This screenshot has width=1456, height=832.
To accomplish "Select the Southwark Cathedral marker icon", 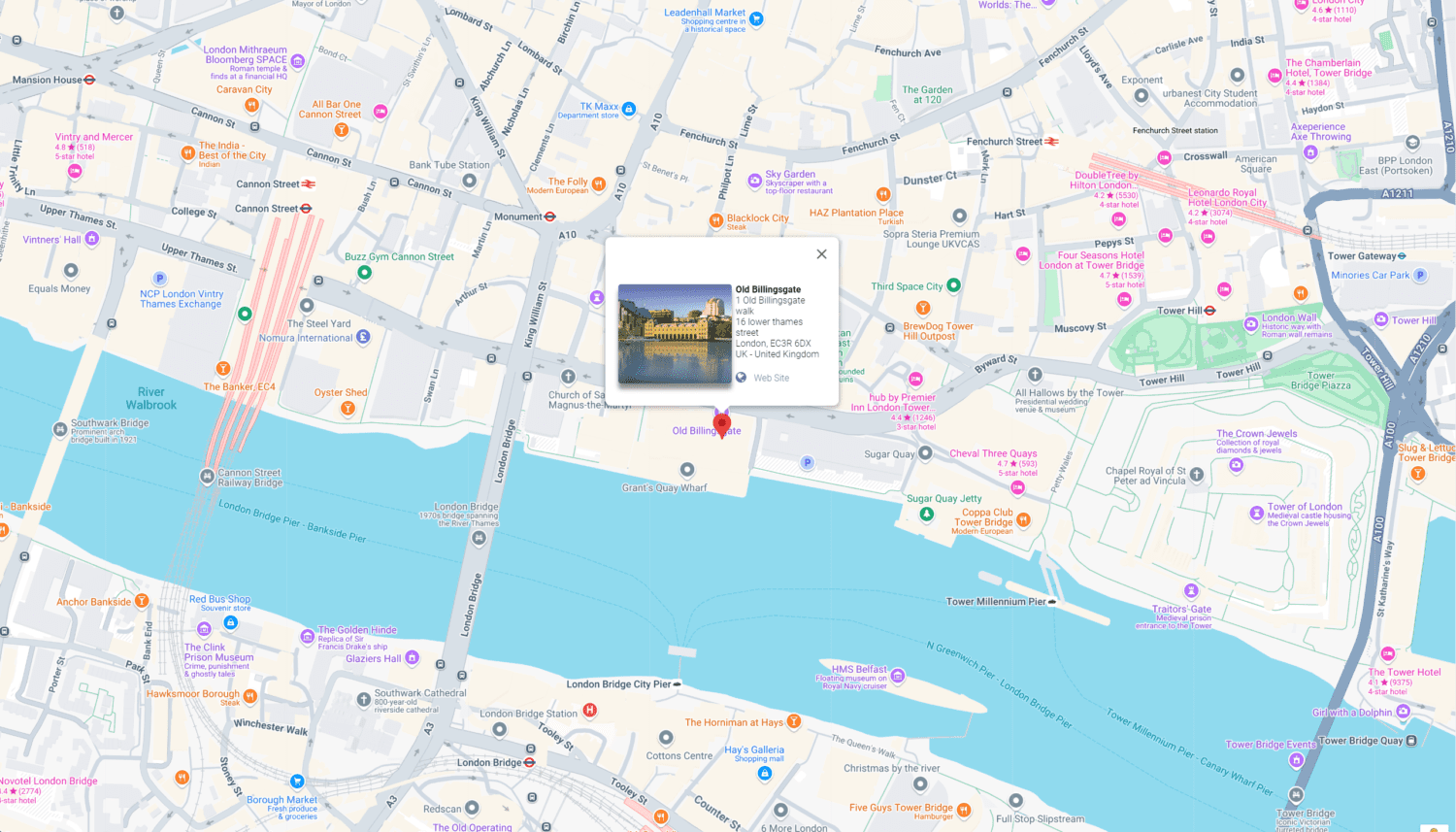I will tap(364, 700).
